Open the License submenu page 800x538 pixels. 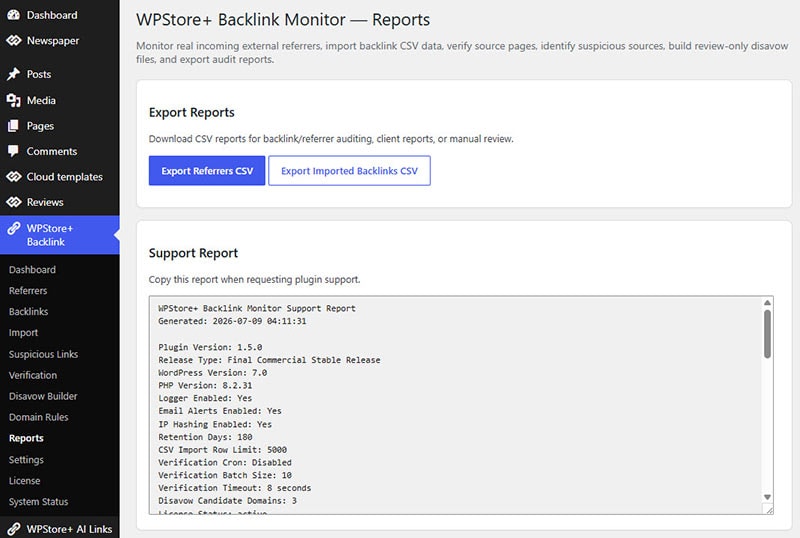[x=24, y=480]
